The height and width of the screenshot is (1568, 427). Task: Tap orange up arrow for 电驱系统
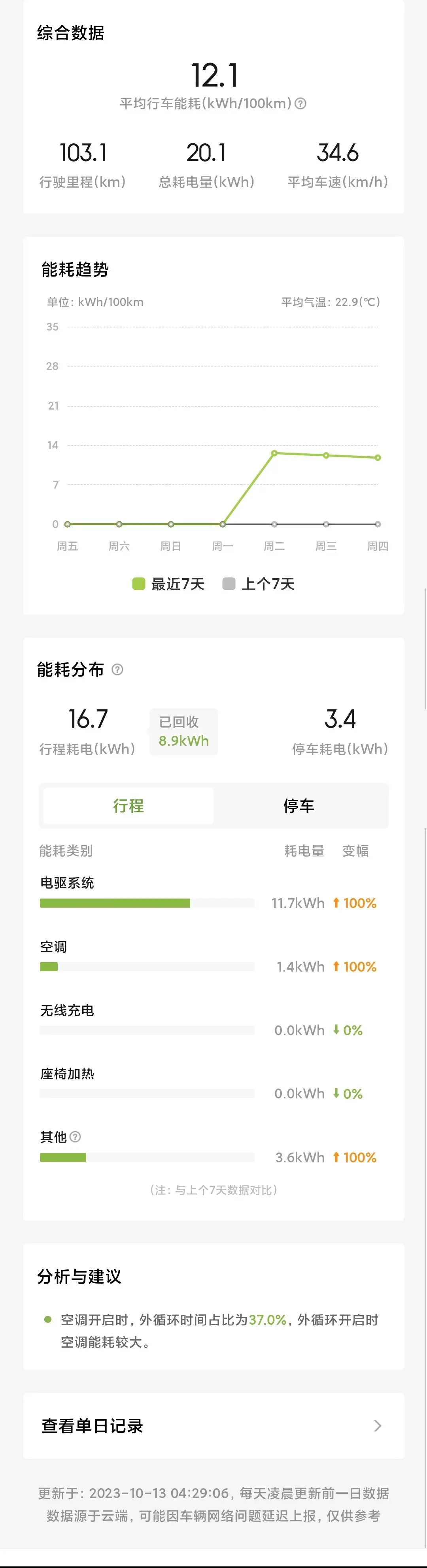click(336, 903)
